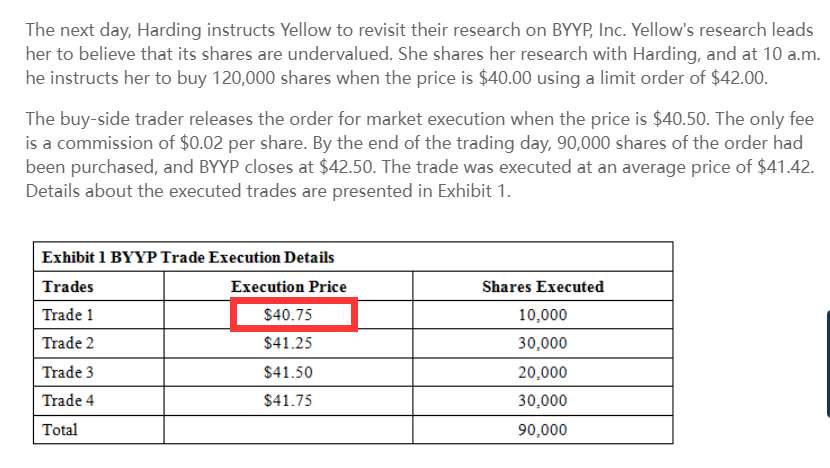
Task: Click the Execution Price column header
Action: click(288, 287)
